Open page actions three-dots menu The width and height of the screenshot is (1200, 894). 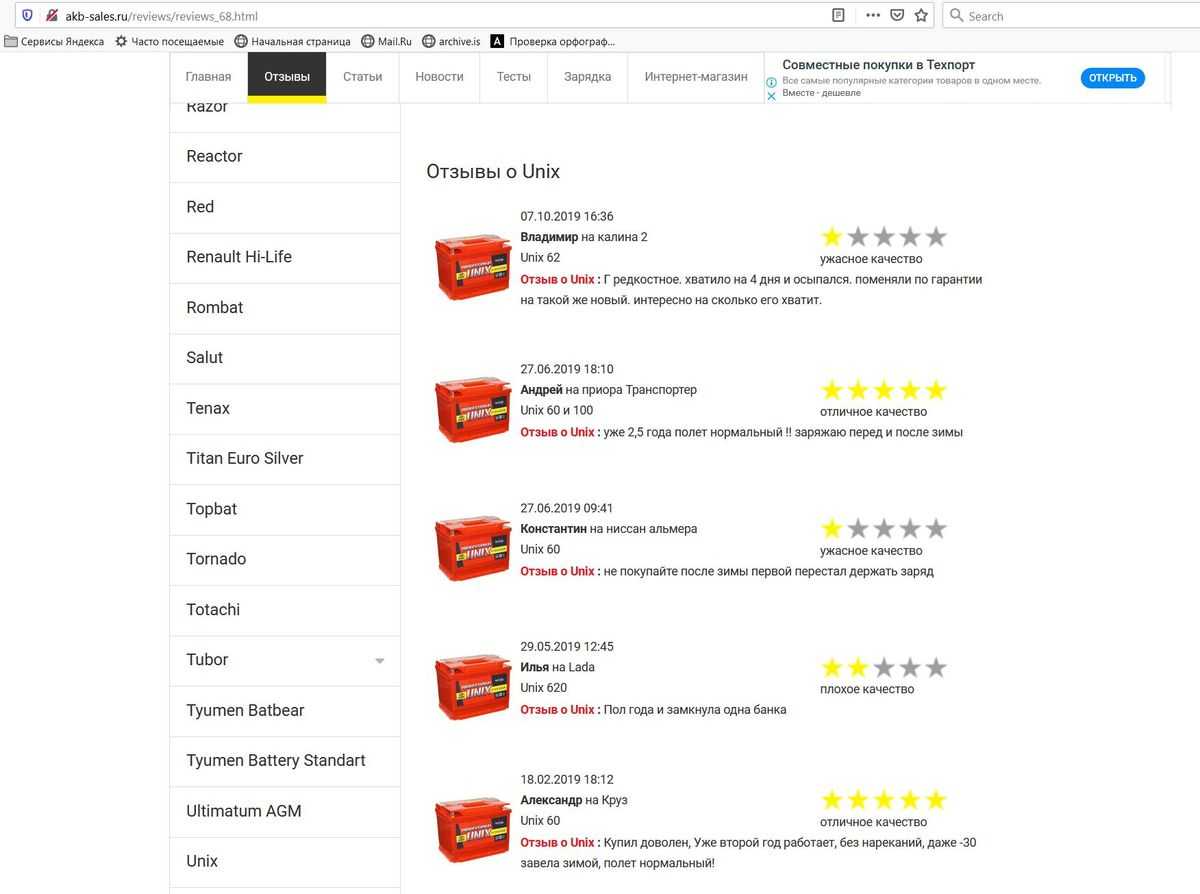click(x=873, y=16)
